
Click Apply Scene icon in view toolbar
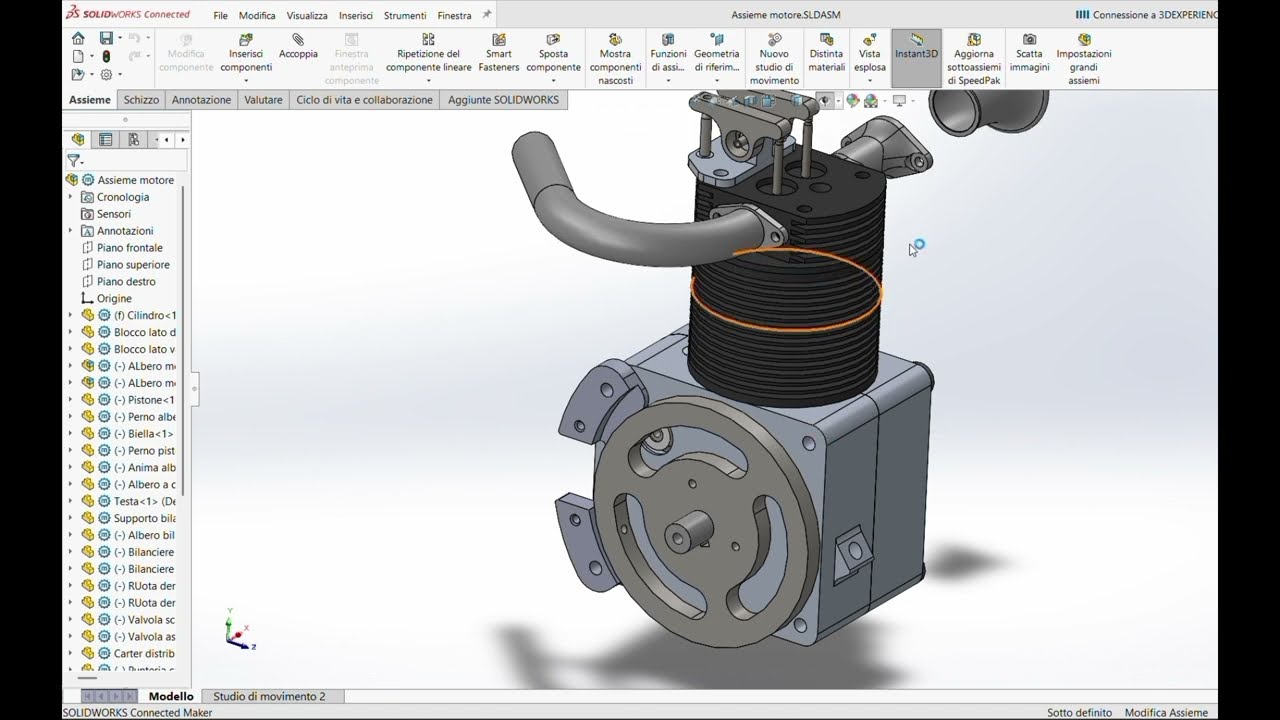870,101
